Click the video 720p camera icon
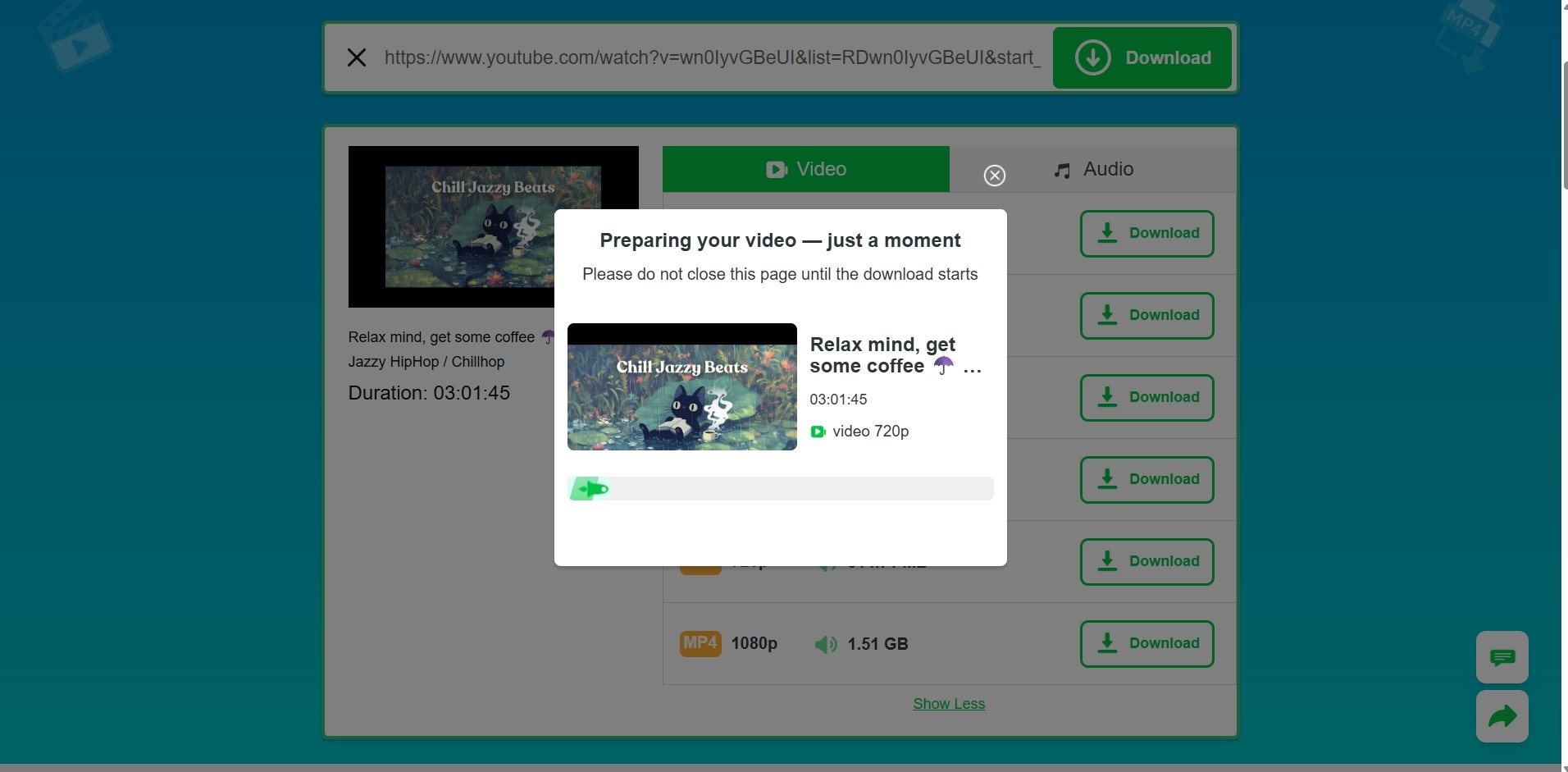Image resolution: width=1568 pixels, height=772 pixels. 818,432
